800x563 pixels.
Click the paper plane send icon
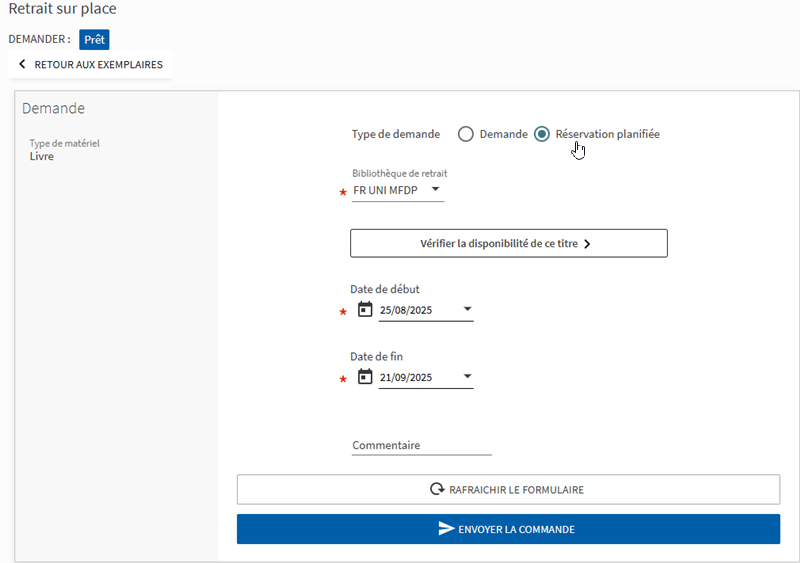pos(447,529)
